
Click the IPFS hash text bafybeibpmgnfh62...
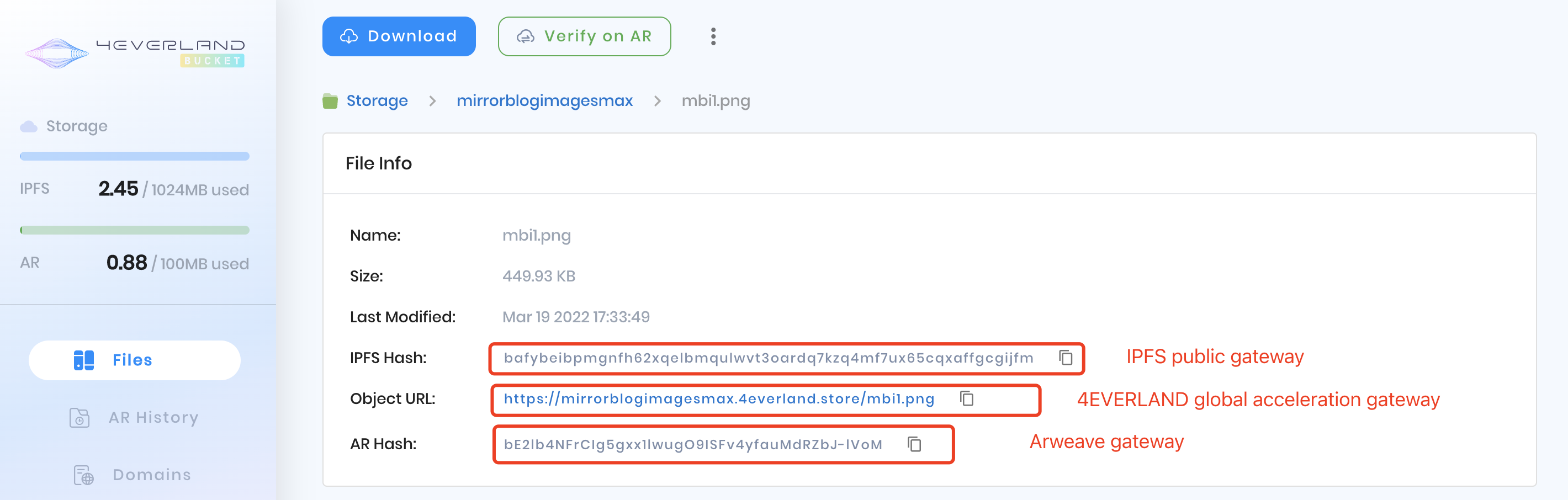(768, 358)
